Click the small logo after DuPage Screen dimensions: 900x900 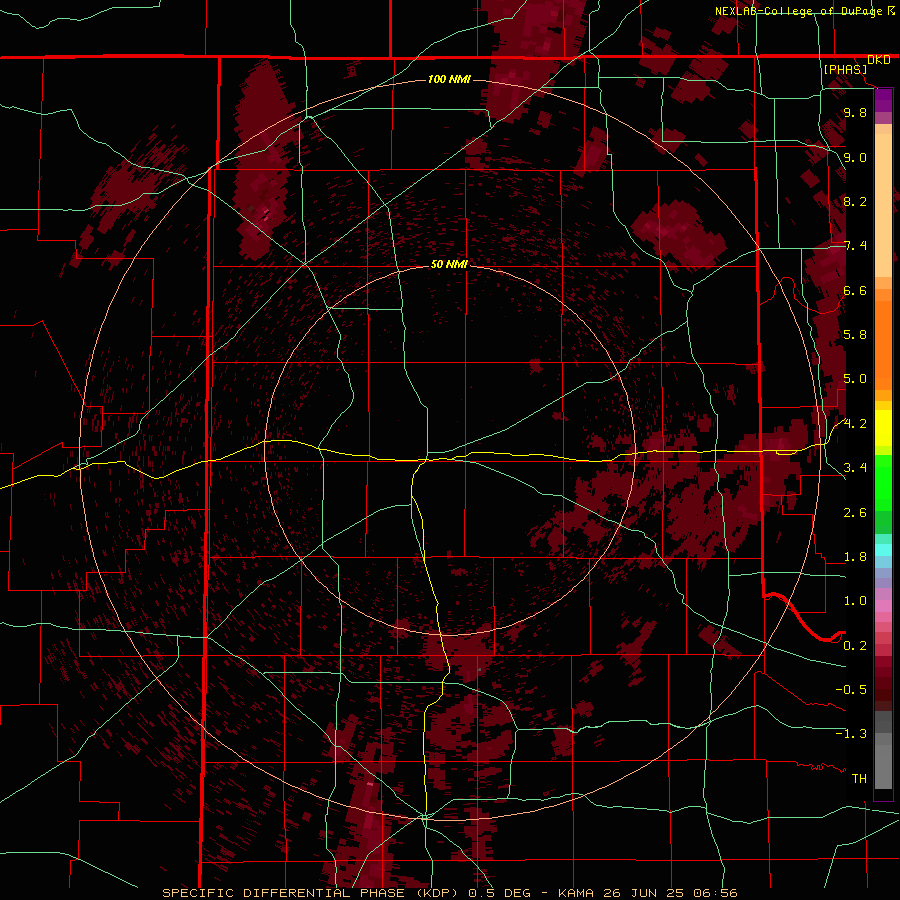pos(891,10)
